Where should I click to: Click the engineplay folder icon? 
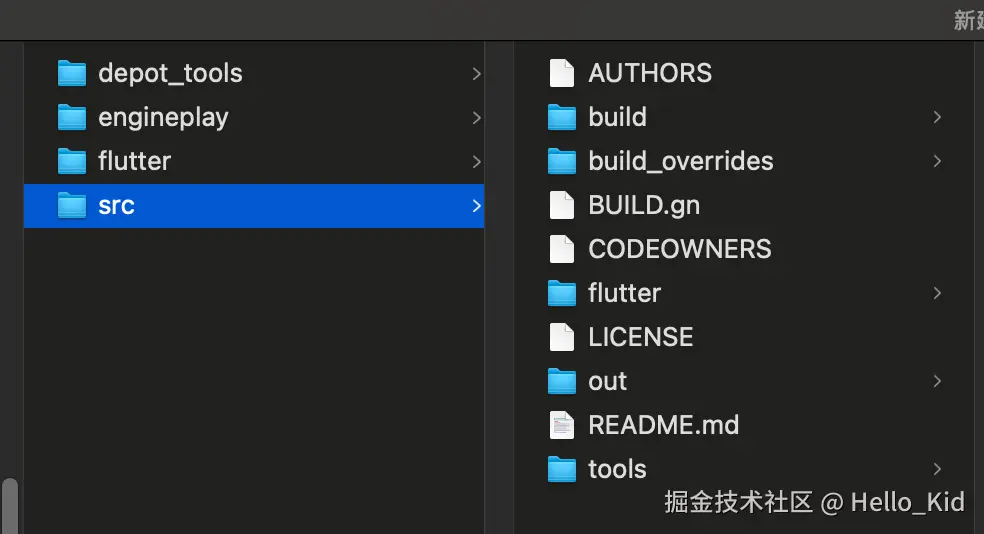72,117
